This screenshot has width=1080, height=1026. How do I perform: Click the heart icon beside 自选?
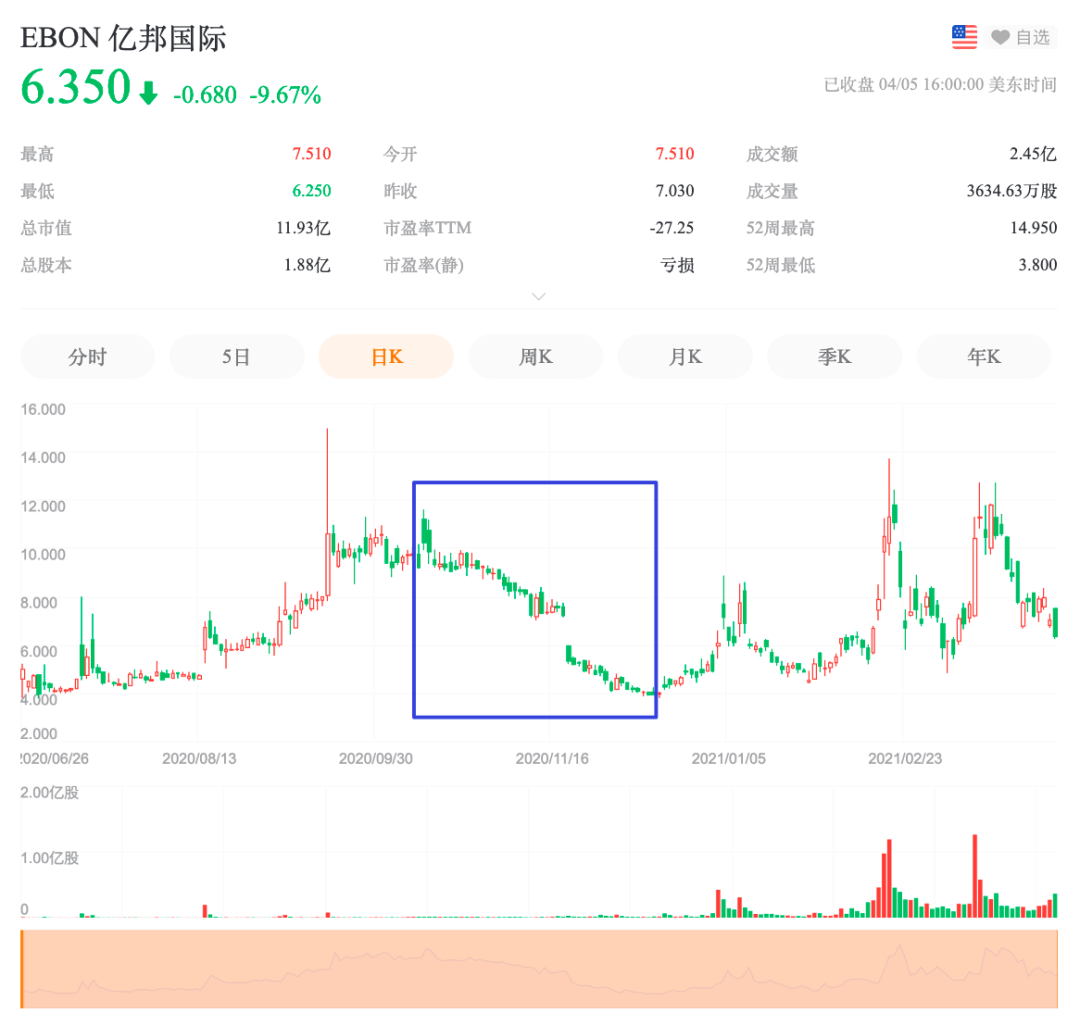point(999,38)
